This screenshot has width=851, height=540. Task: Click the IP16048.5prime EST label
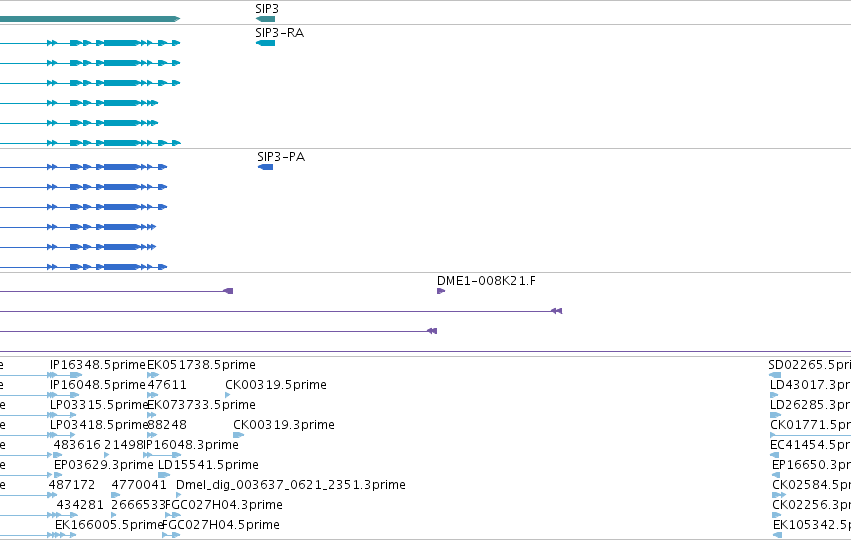[98, 385]
